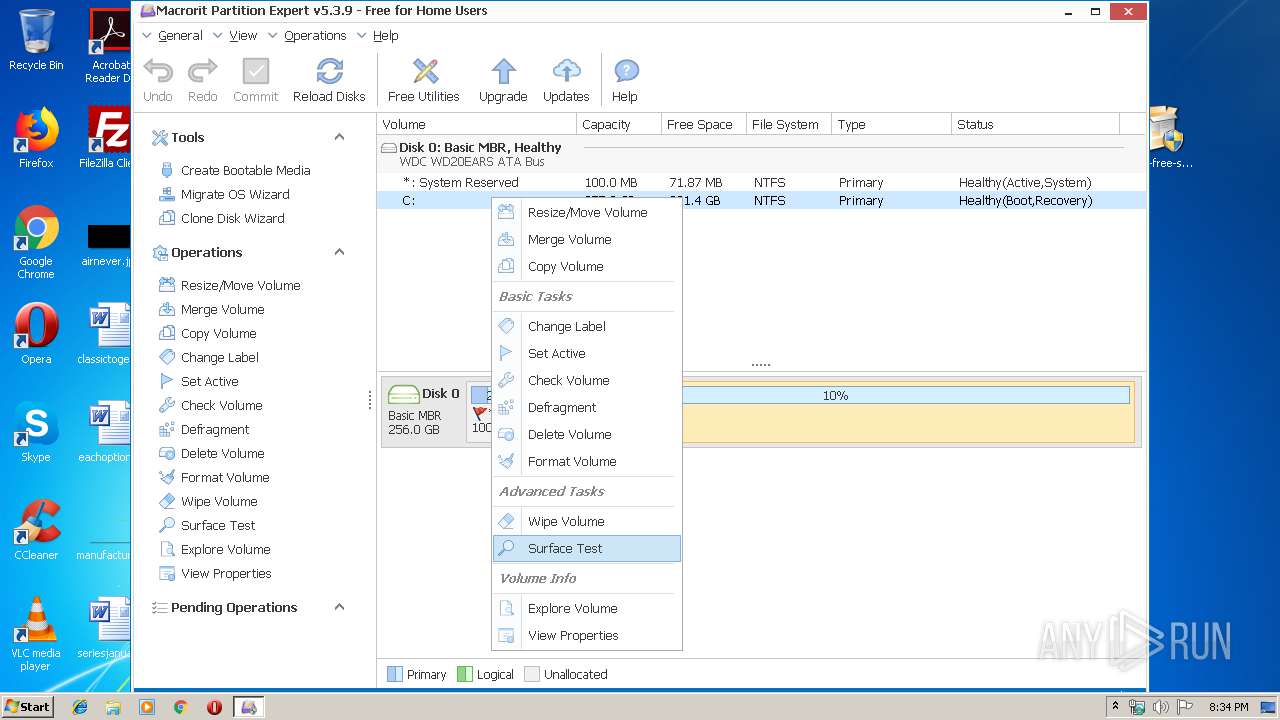This screenshot has height=720, width=1280.
Task: Select Set Active in the sidebar
Action: 199,381
